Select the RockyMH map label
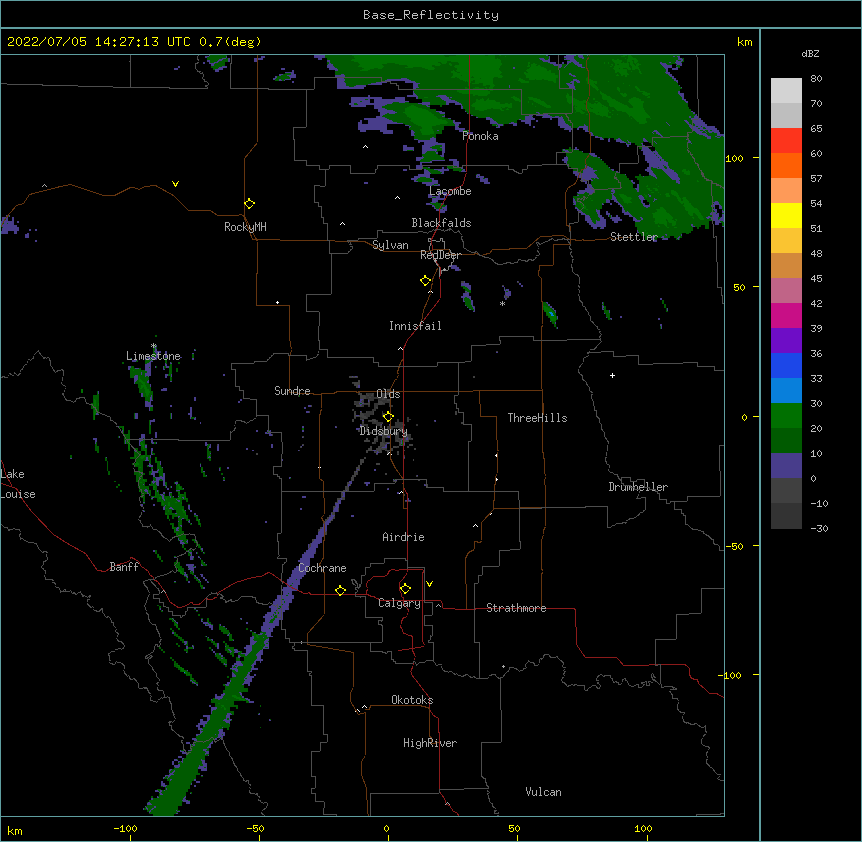The height and width of the screenshot is (842, 862). click(245, 227)
